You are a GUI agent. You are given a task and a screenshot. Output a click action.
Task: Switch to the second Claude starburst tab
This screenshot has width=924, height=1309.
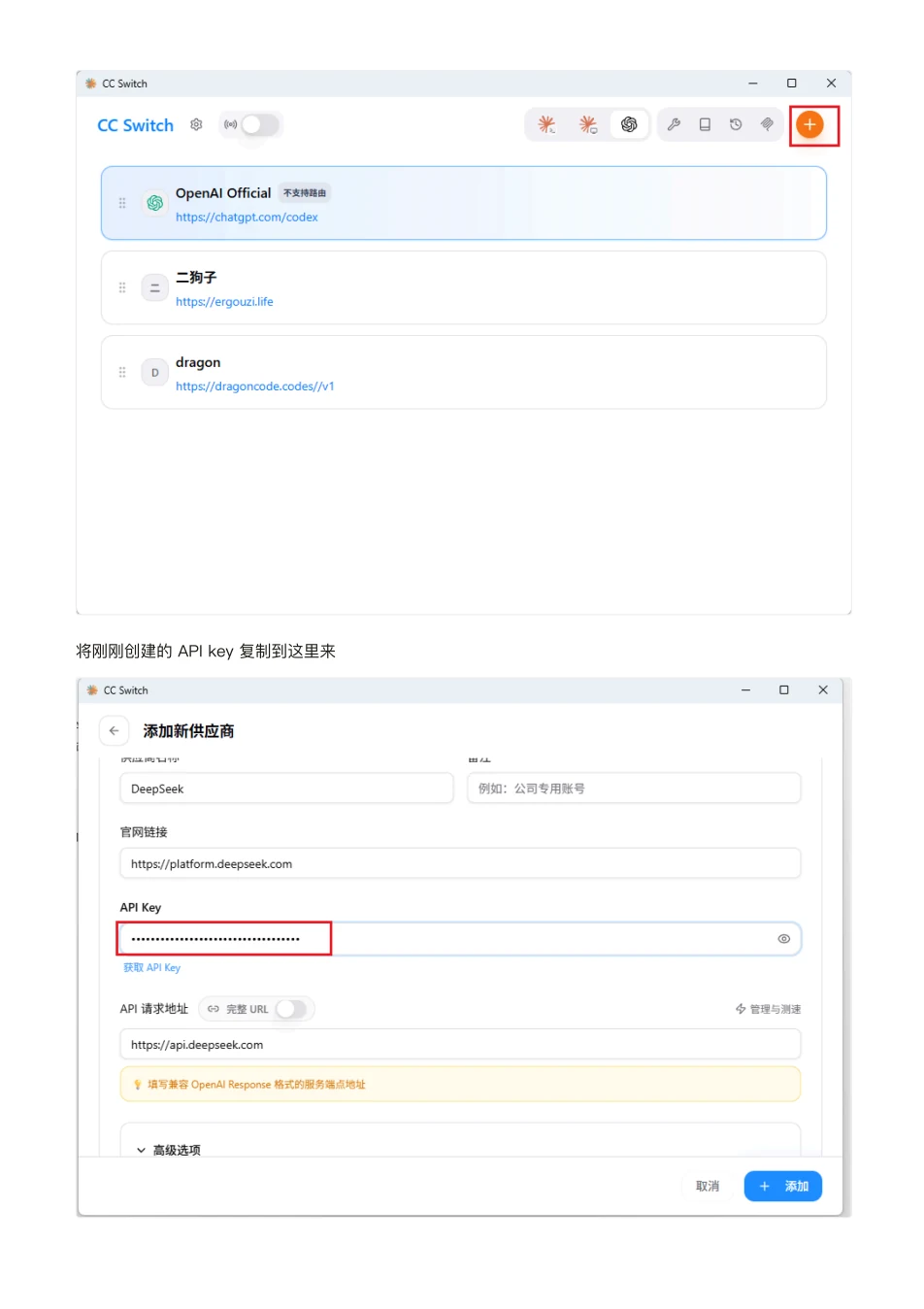pyautogui.click(x=588, y=124)
